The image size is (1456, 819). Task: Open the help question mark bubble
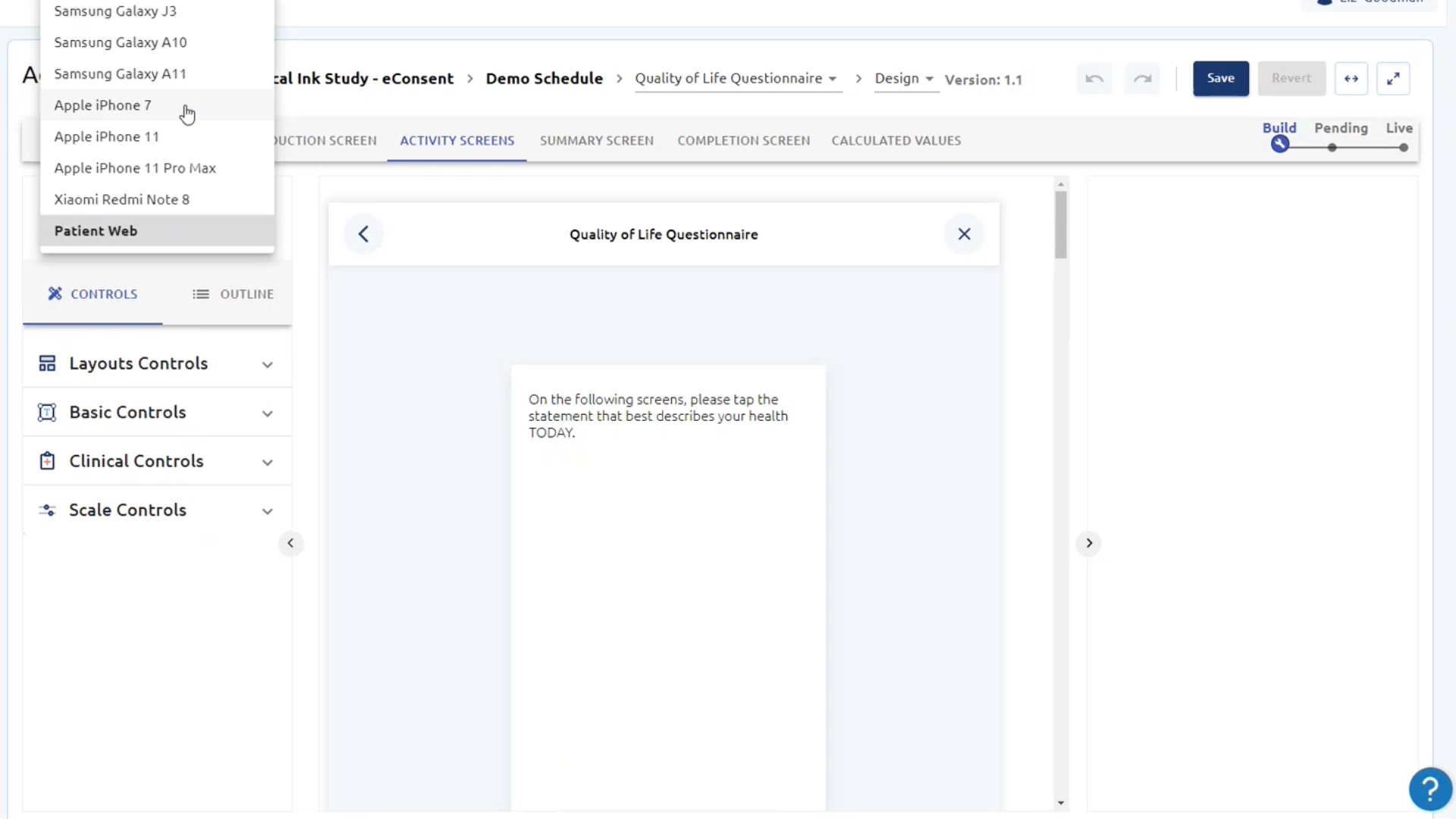click(x=1429, y=789)
